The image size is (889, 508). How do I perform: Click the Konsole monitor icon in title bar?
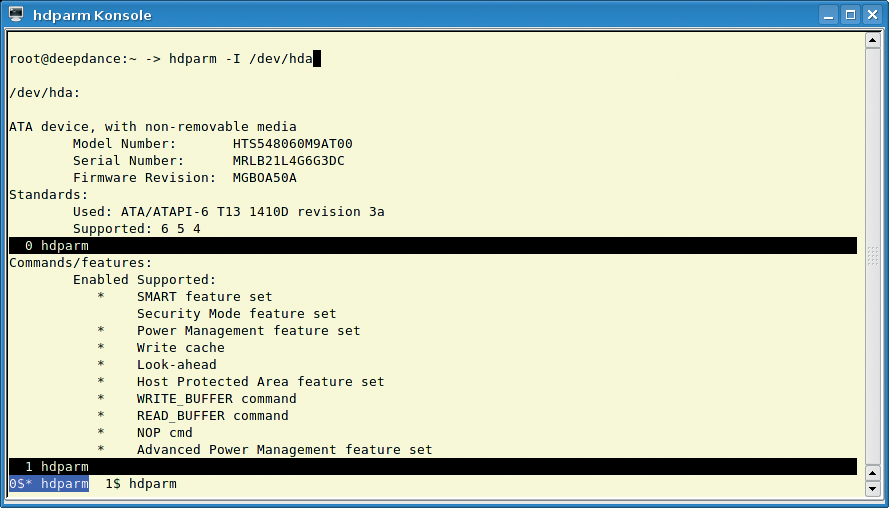tap(16, 14)
